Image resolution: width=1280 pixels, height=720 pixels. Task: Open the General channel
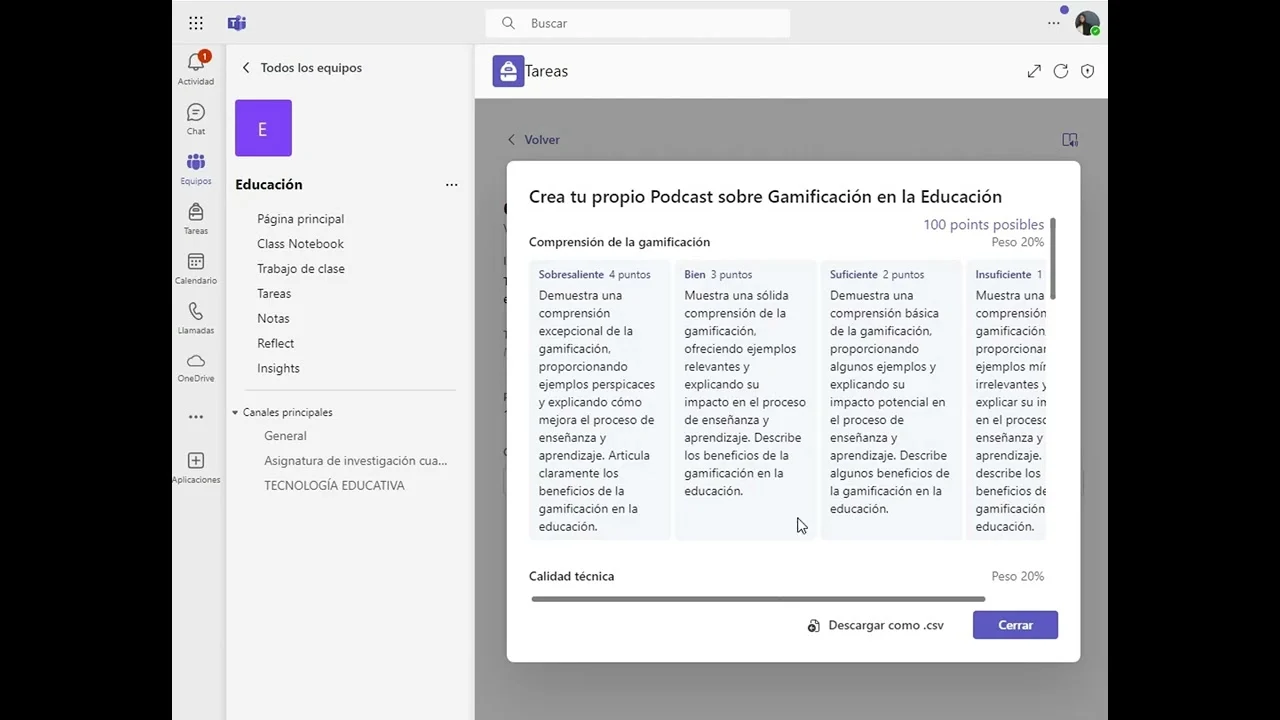click(285, 436)
